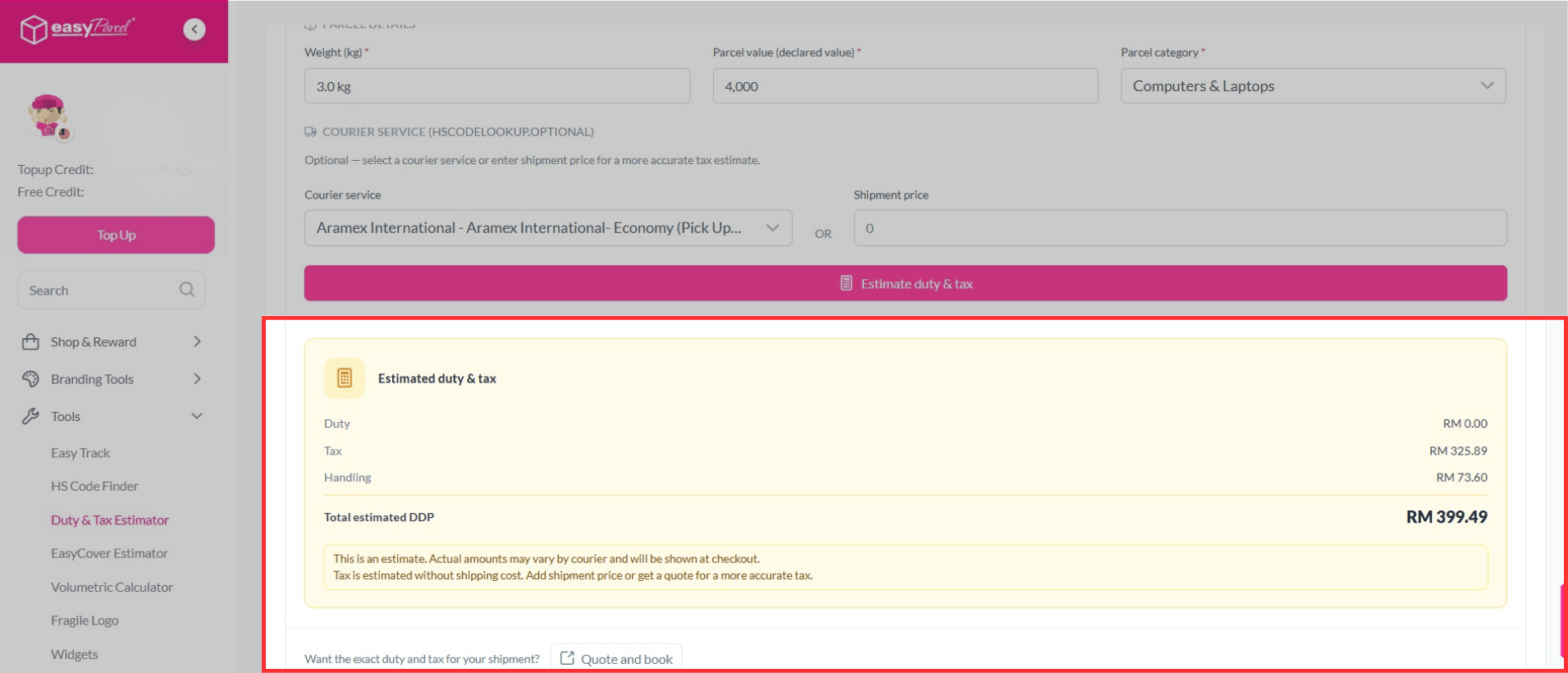Image resolution: width=1568 pixels, height=673 pixels.
Task: Open HS Code Finder from sidebar
Action: pyautogui.click(x=94, y=486)
